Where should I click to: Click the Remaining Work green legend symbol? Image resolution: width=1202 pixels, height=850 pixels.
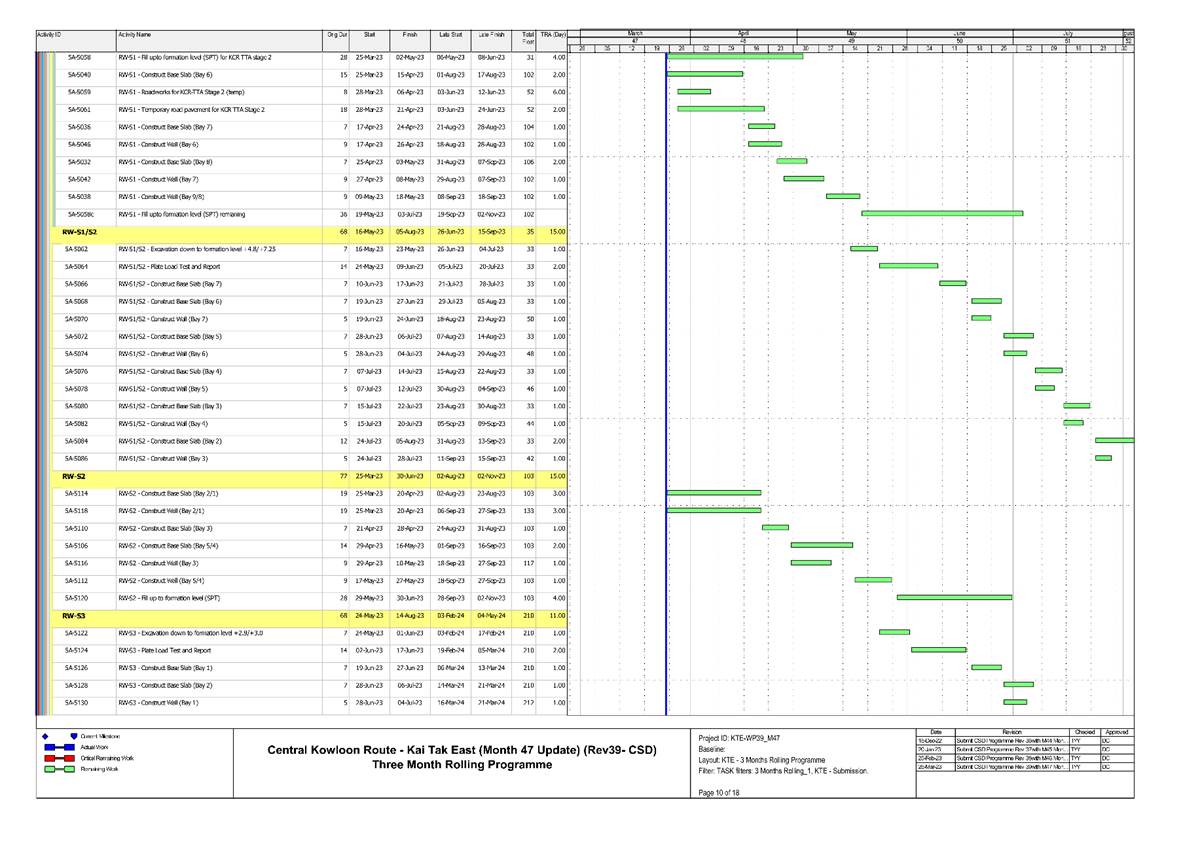click(60, 769)
